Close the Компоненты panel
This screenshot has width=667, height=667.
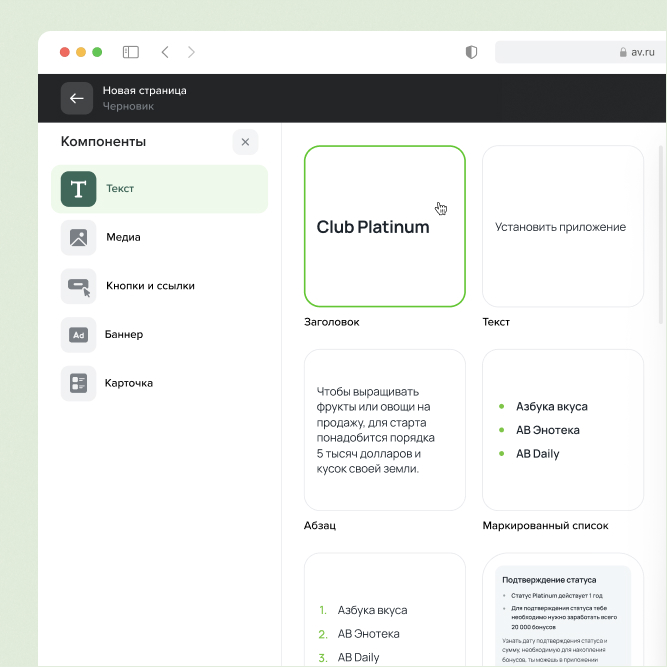tap(245, 142)
